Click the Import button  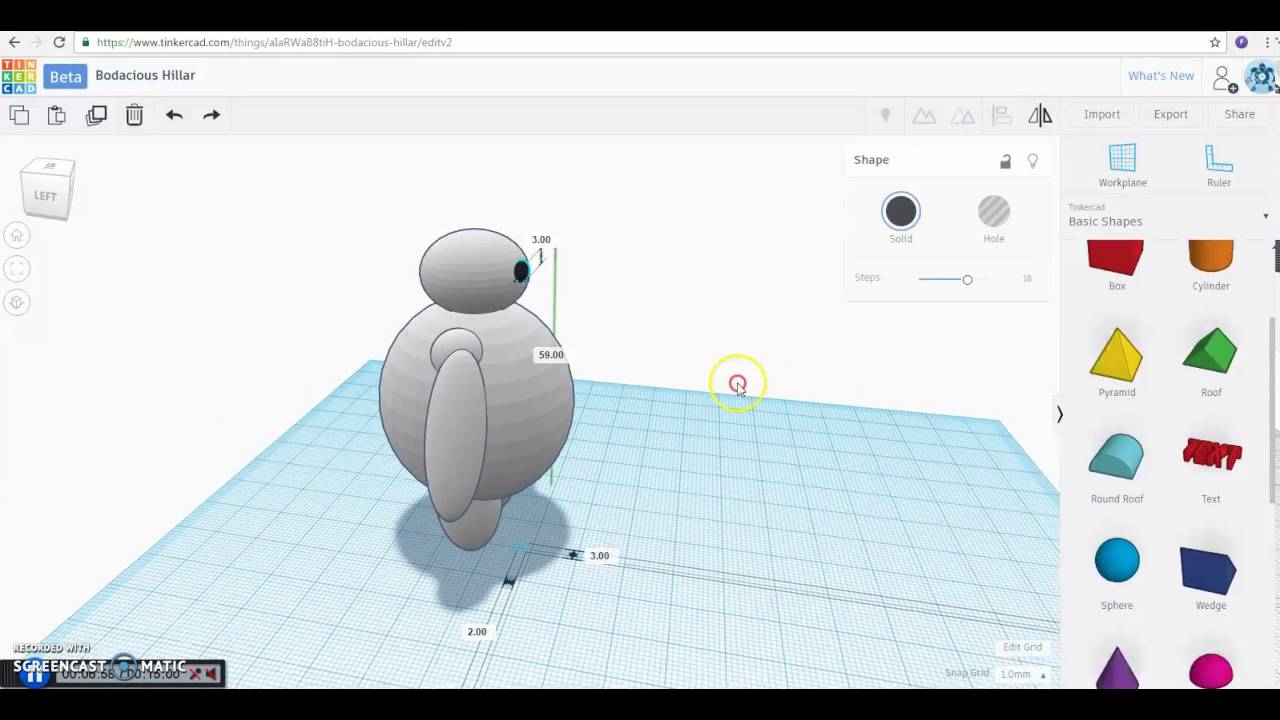(x=1102, y=115)
